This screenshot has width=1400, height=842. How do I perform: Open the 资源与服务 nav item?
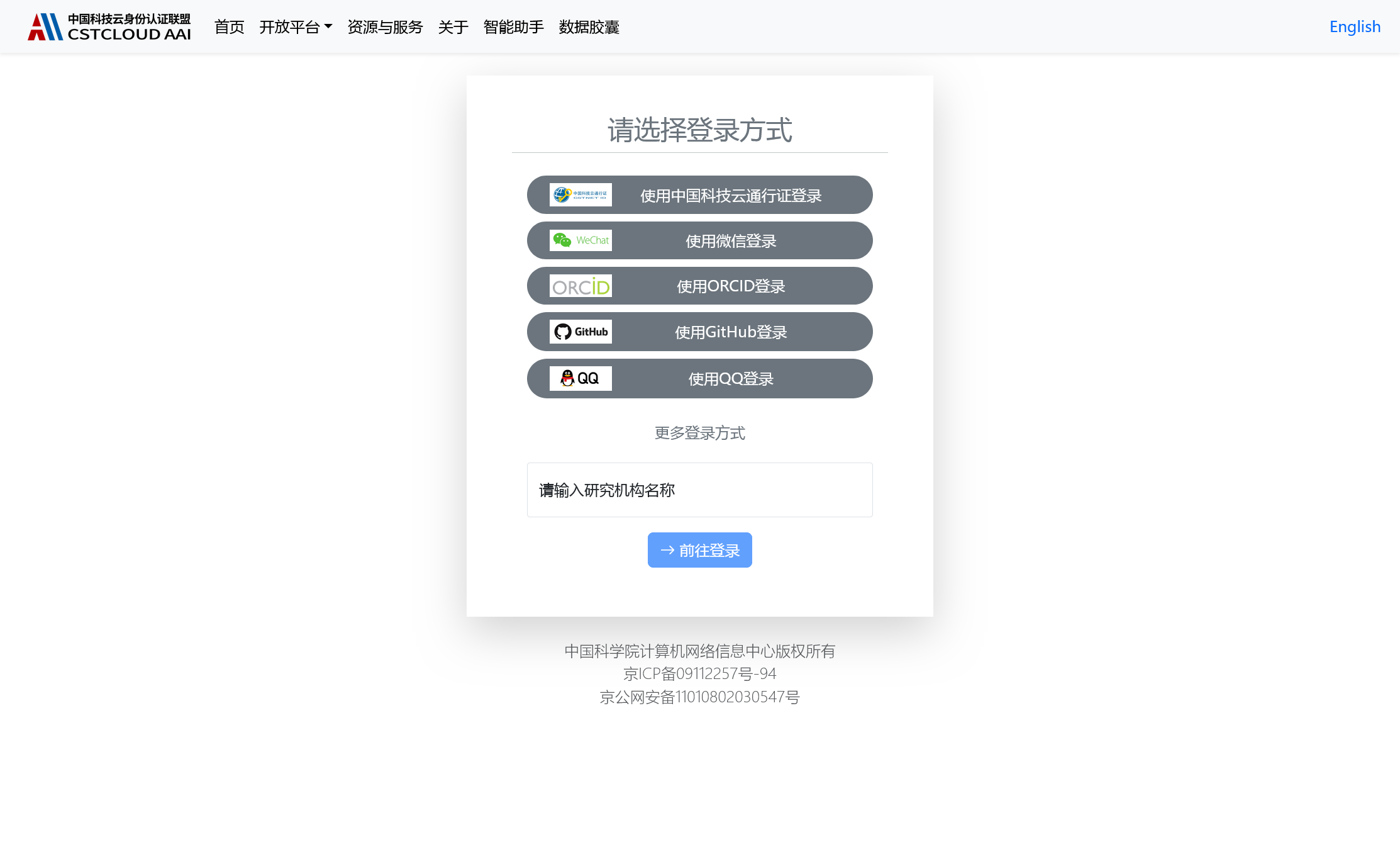385,27
